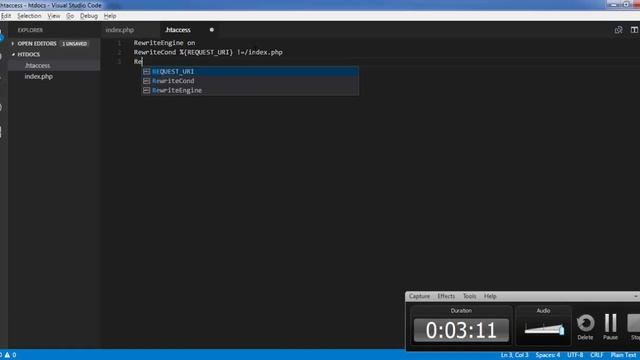Open the Debug menu
Screen dimensions: 640x360
click(89, 16)
